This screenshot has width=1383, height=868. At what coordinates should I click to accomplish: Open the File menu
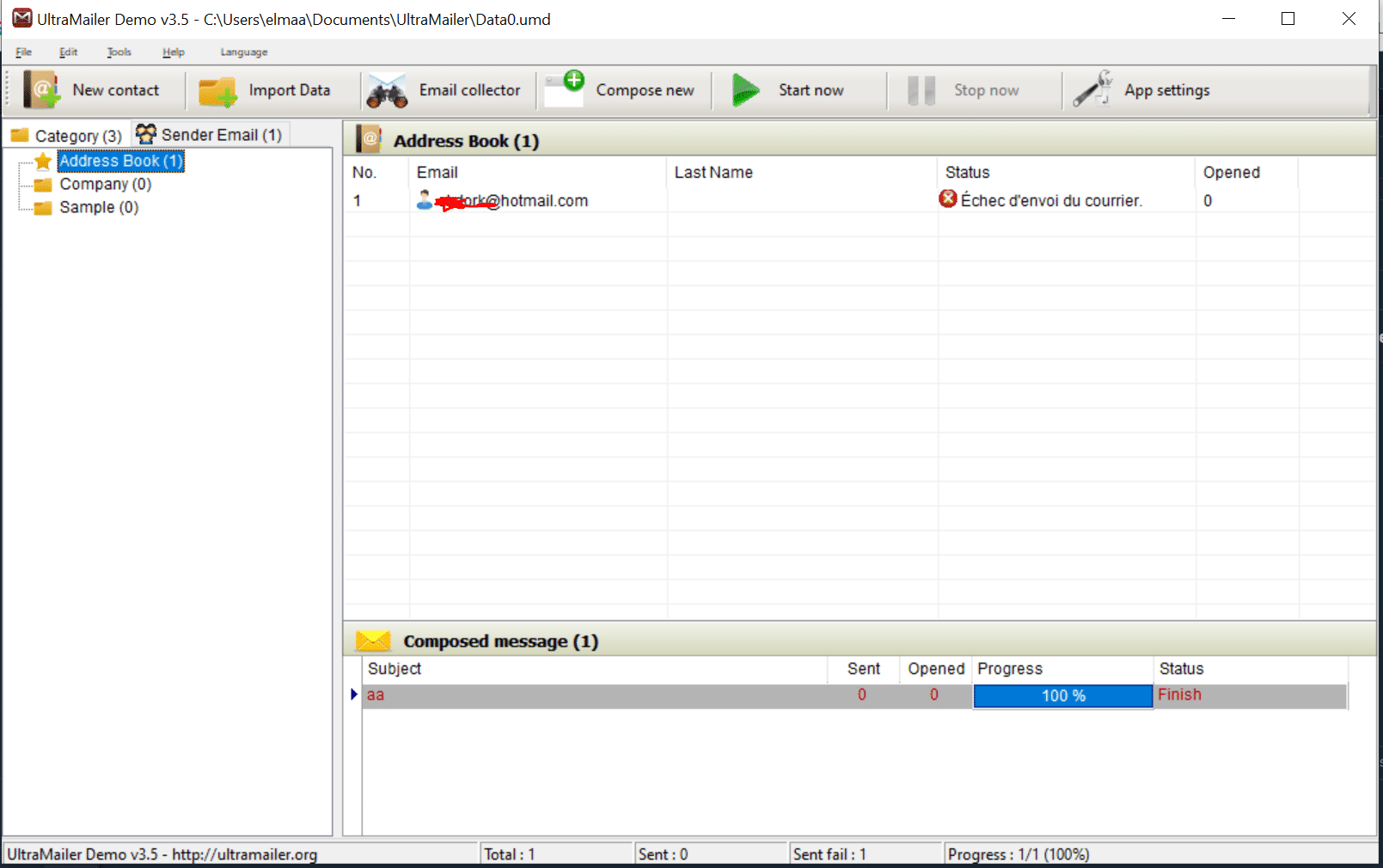[23, 52]
